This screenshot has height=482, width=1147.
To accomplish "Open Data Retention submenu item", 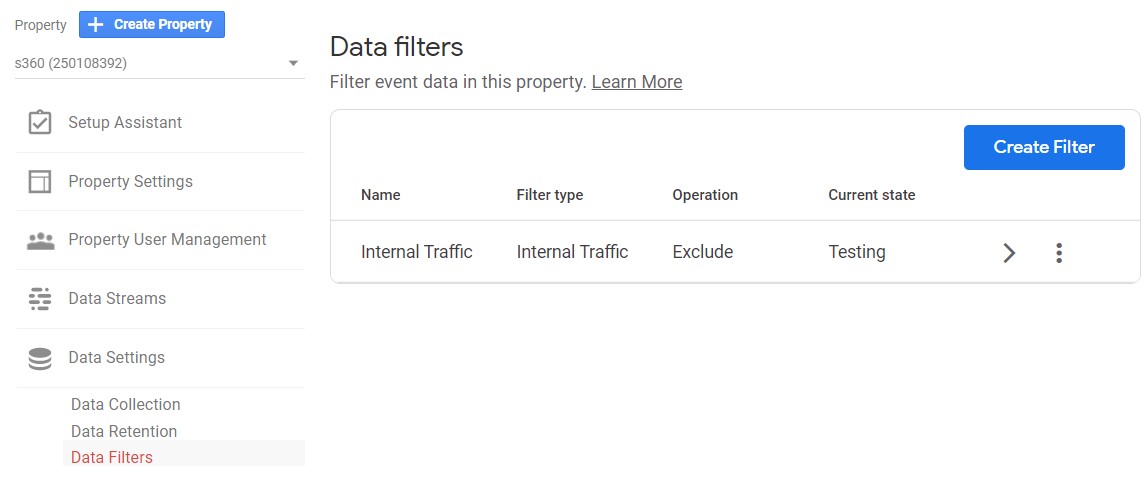I will click(x=124, y=432).
